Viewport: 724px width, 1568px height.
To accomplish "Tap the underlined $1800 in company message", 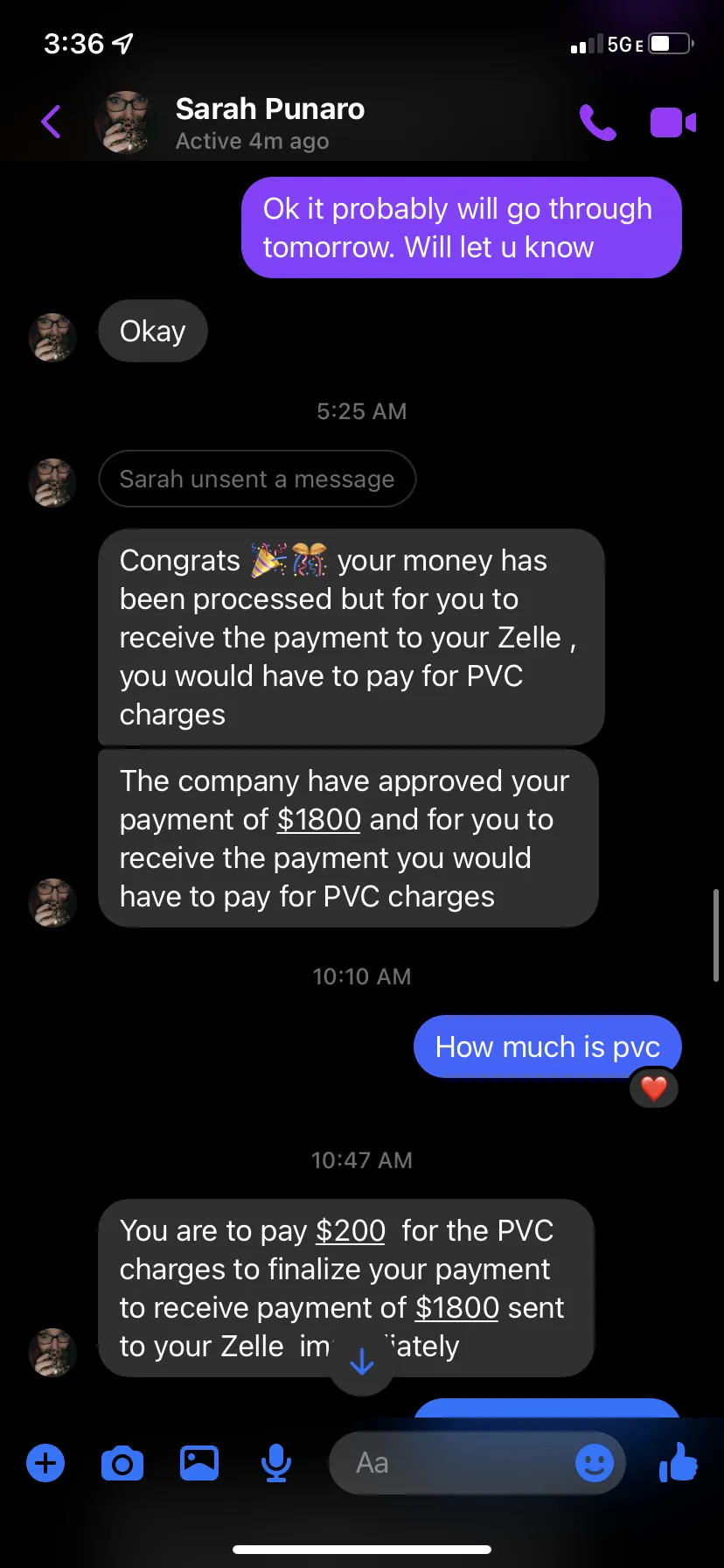I will click(x=319, y=819).
